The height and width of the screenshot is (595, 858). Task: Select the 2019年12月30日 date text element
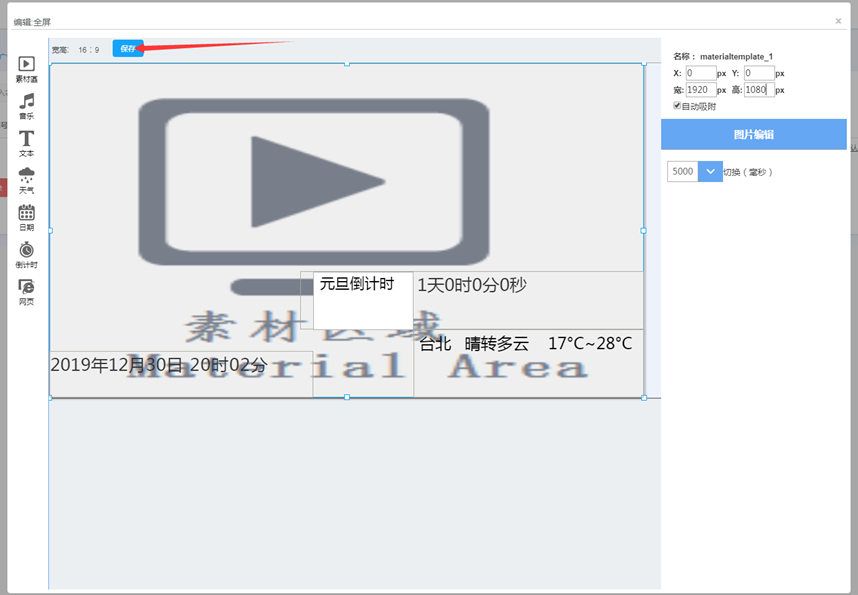tap(158, 365)
